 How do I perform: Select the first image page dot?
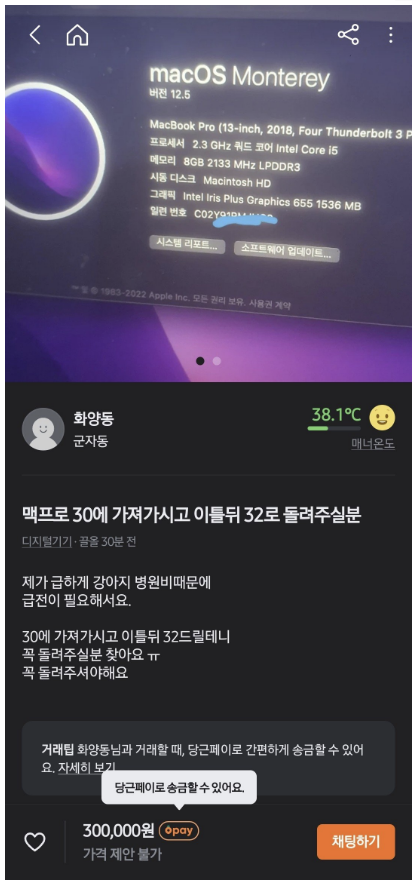coord(200,361)
